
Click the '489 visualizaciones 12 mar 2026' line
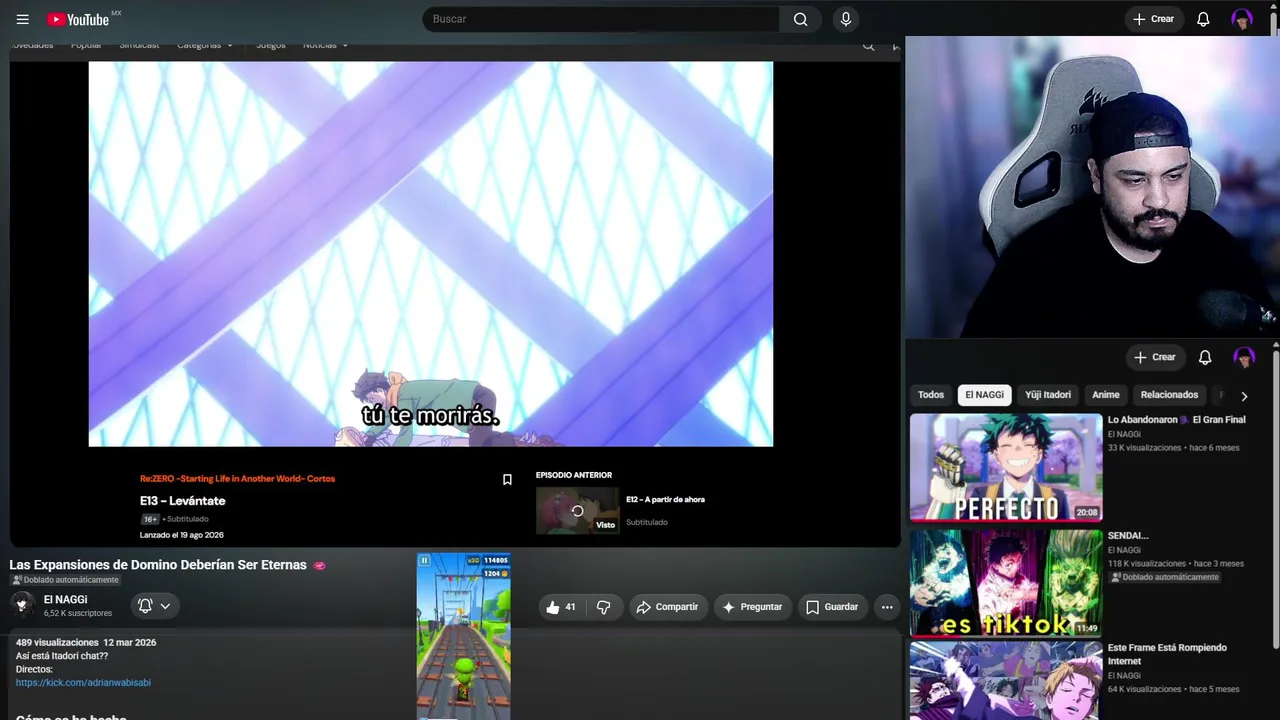pos(86,642)
